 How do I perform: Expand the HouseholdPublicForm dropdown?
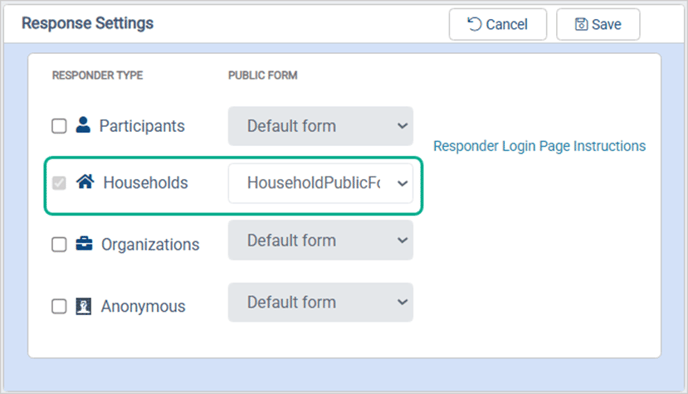tap(320, 183)
